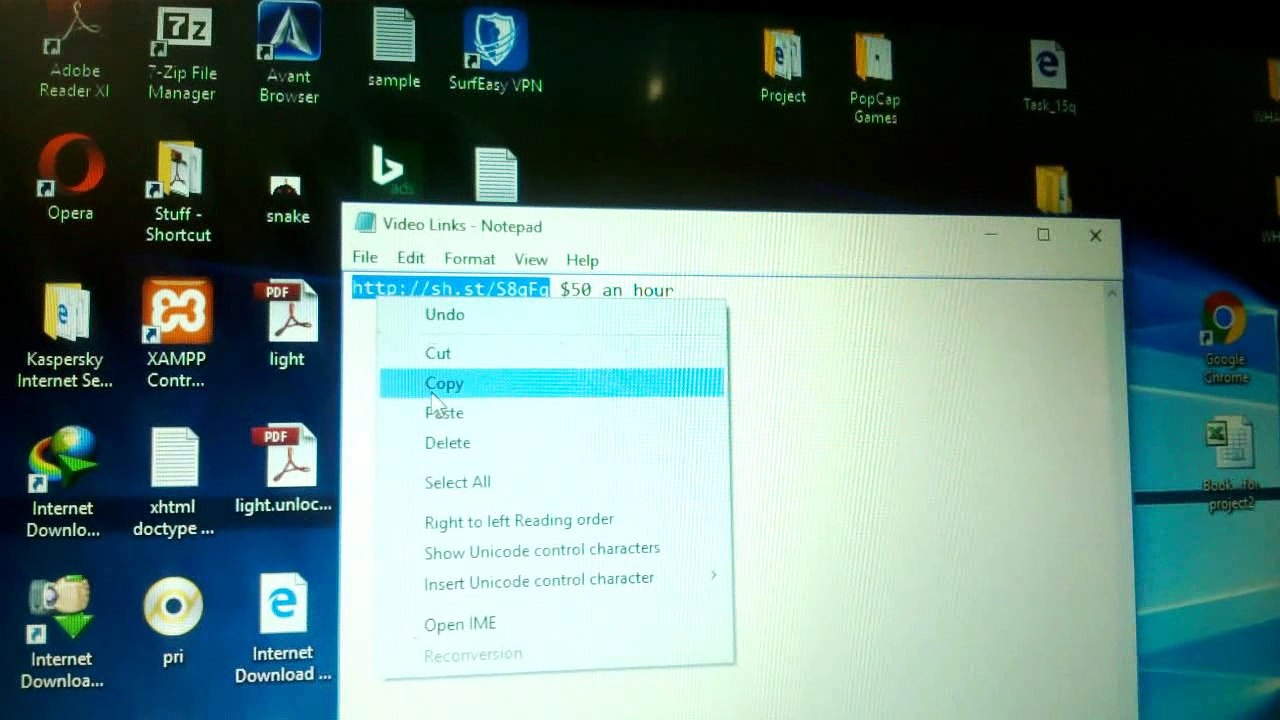Select the Stuff - Shortcut folder icon

(179, 192)
